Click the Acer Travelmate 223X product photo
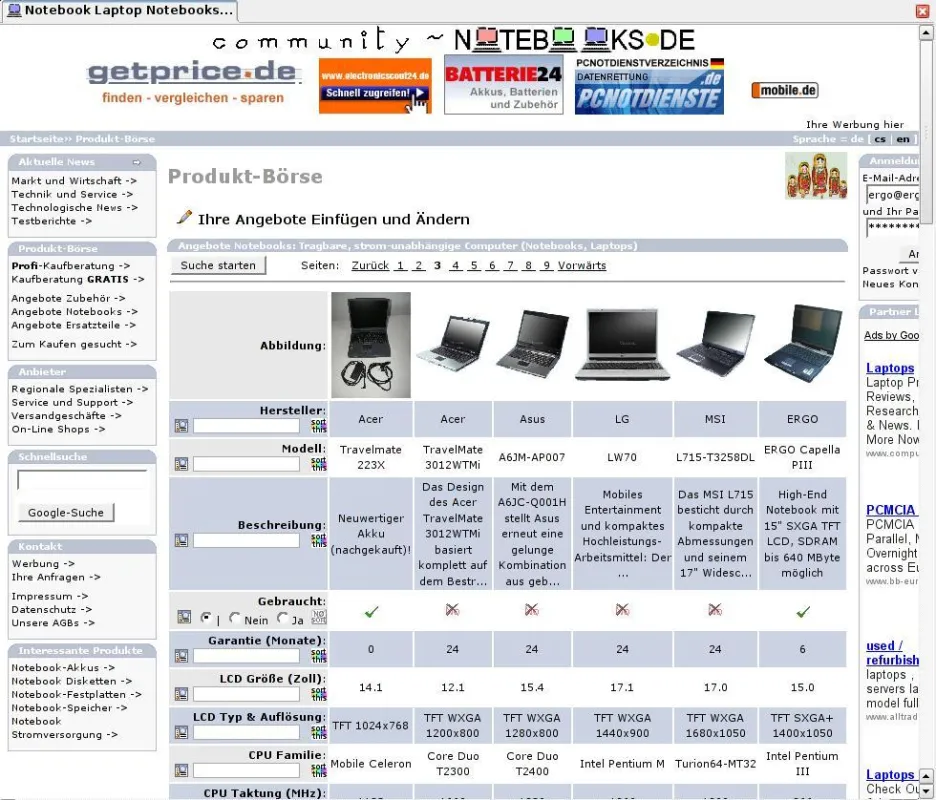The width and height of the screenshot is (936, 800). coord(371,345)
